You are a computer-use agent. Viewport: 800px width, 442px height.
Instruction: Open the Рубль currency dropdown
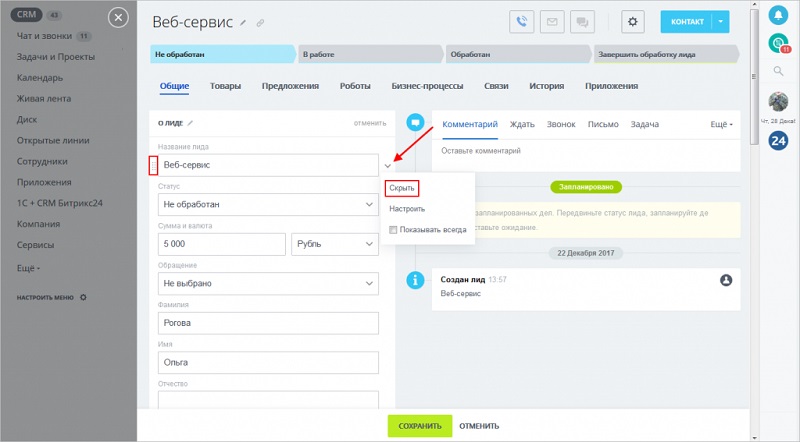[335, 244]
